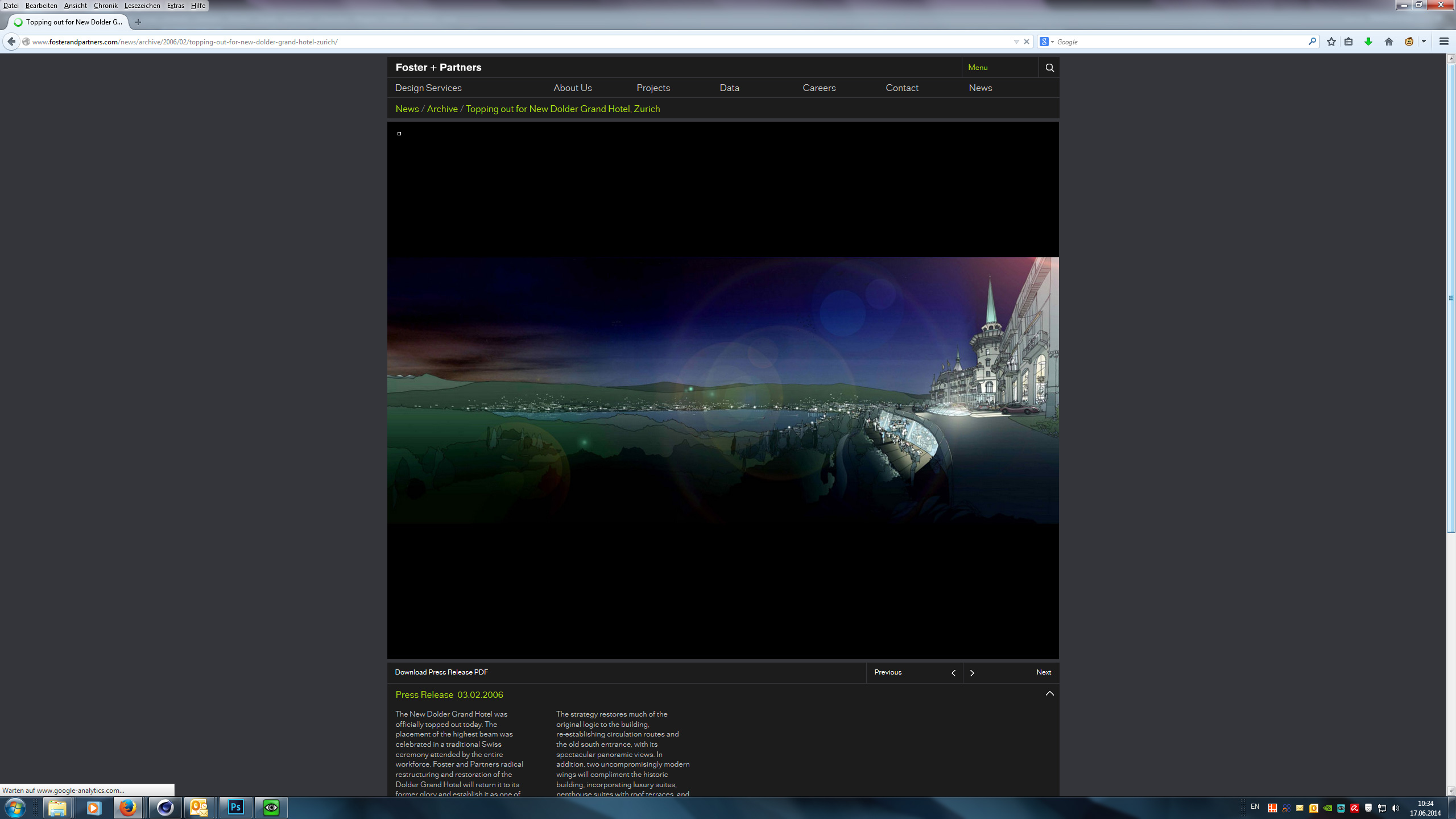Download Press Release PDF link
Screen dimensions: 1456x819
441,672
